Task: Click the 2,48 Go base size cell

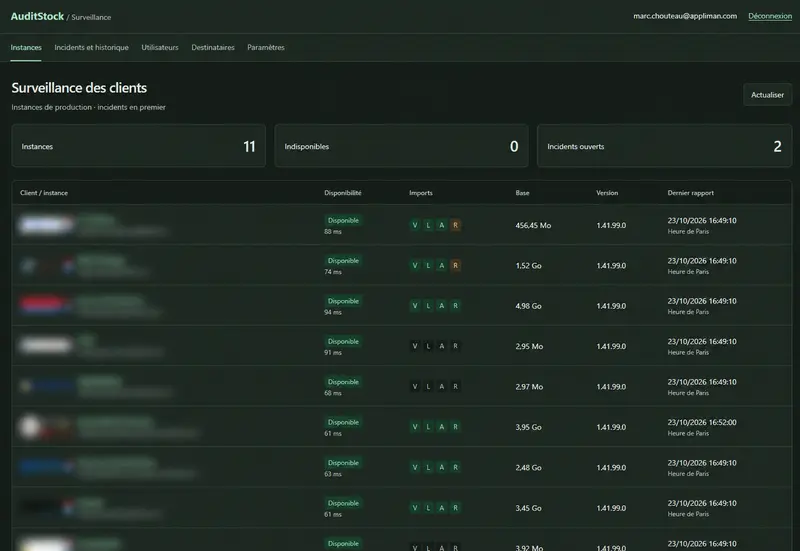Action: pyautogui.click(x=529, y=467)
